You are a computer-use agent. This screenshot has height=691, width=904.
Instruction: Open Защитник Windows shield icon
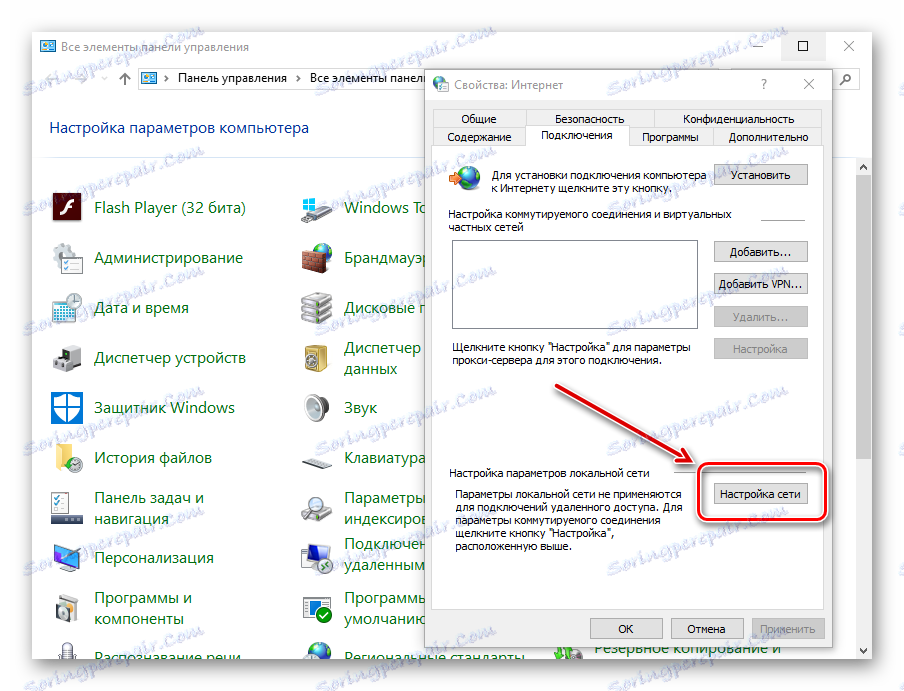point(67,408)
